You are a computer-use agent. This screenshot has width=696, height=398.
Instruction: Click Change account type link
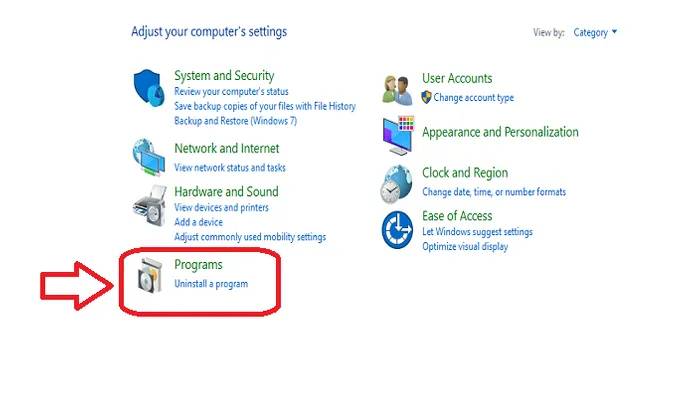tap(474, 98)
